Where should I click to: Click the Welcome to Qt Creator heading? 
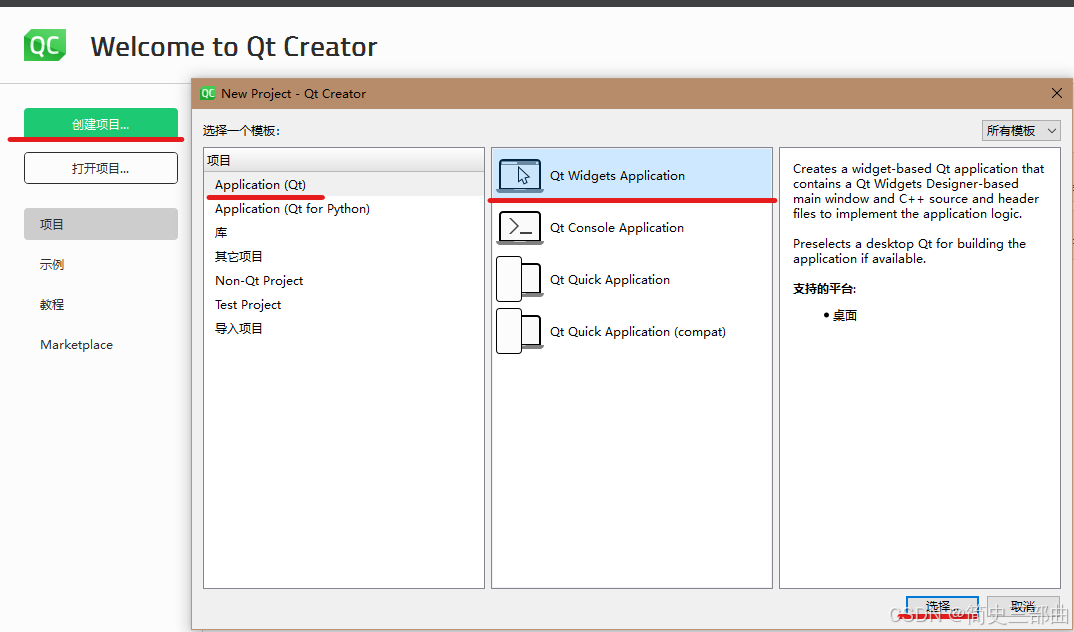(x=234, y=47)
